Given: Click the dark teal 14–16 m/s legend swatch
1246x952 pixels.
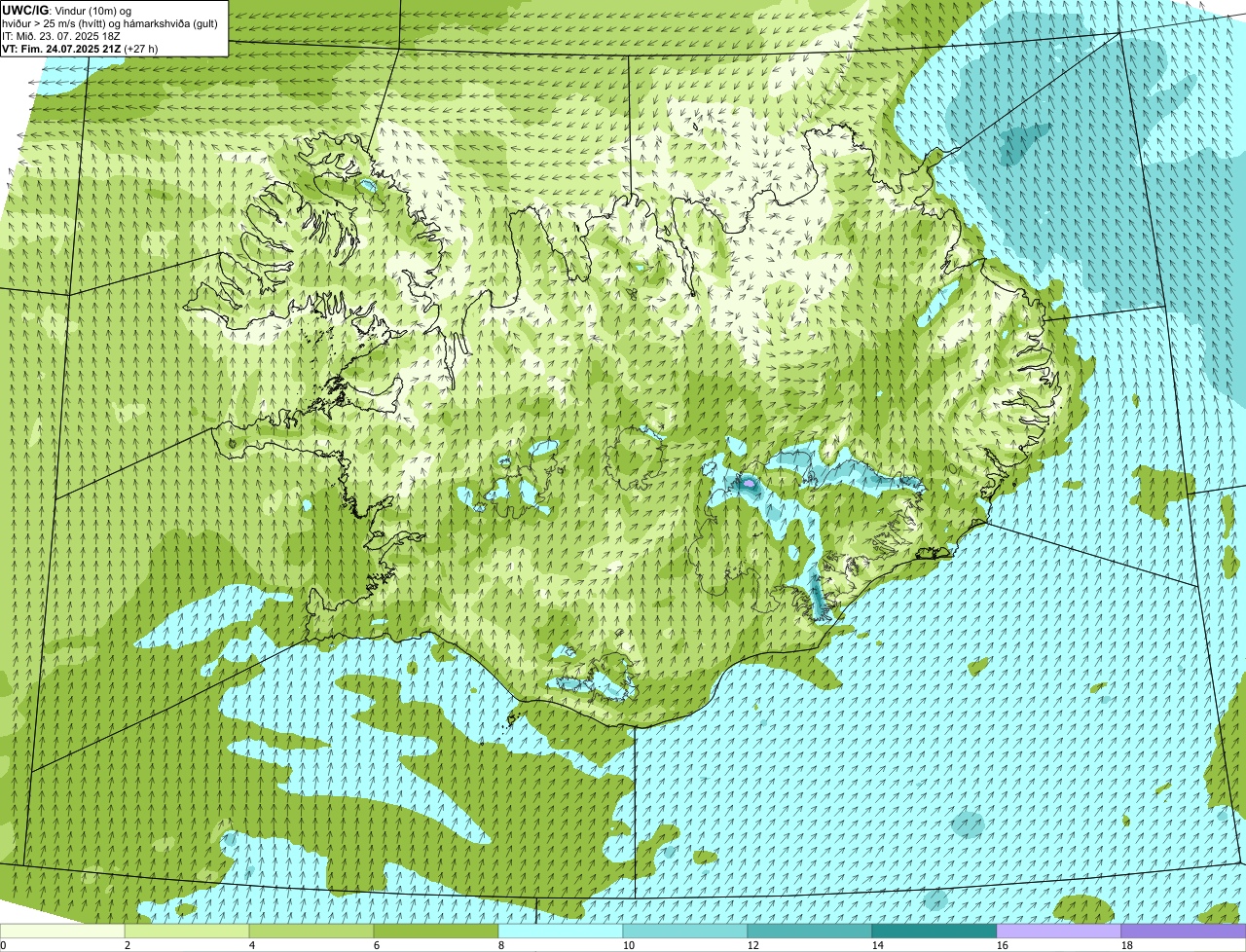Looking at the screenshot, I should coord(934,931).
